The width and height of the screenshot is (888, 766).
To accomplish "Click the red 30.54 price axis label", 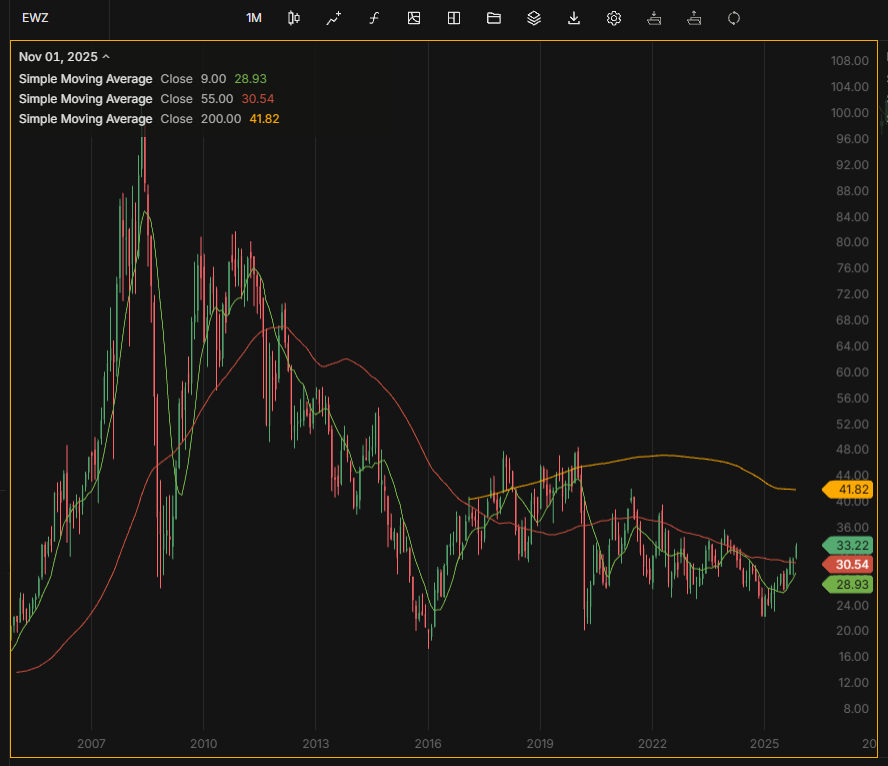I will tap(851, 565).
